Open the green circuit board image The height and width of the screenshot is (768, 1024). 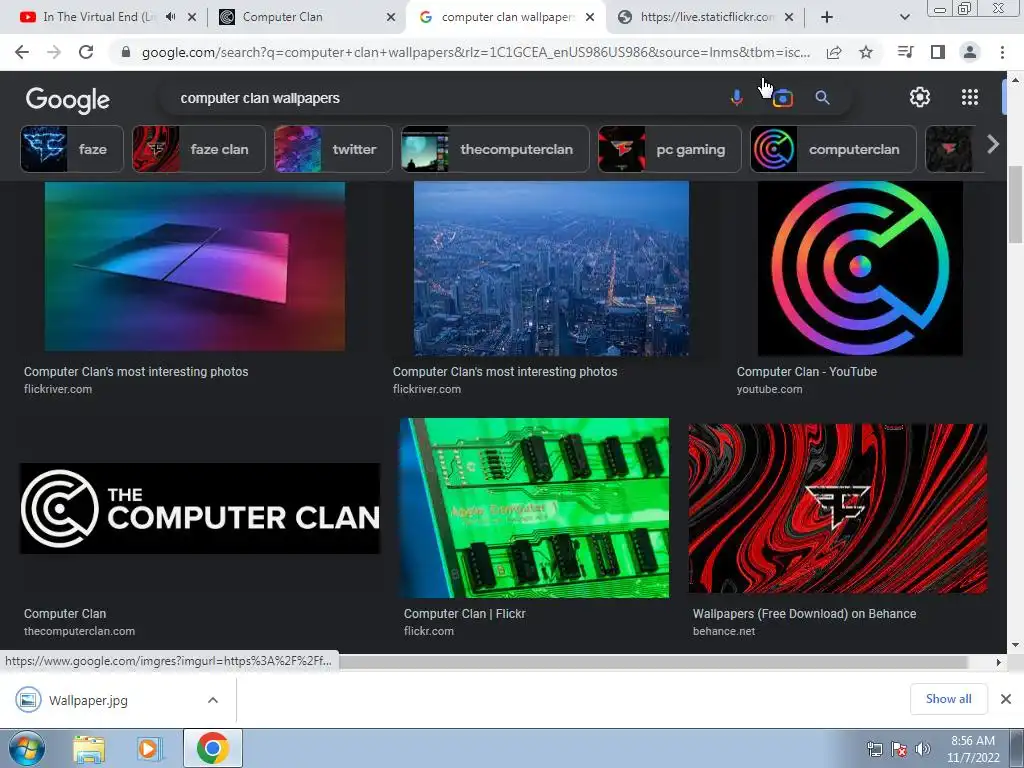(x=534, y=508)
